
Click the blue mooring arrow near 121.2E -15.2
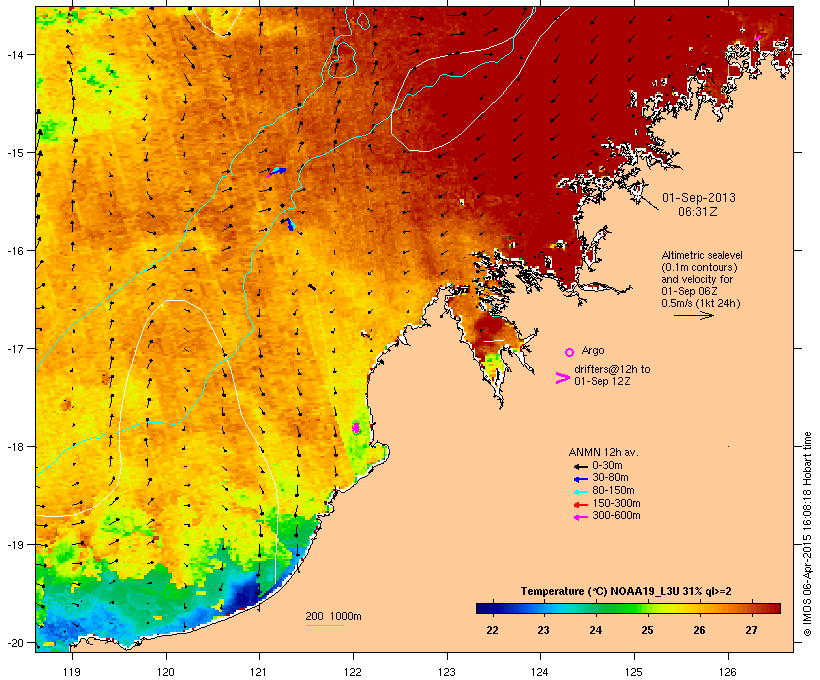[x=277, y=171]
